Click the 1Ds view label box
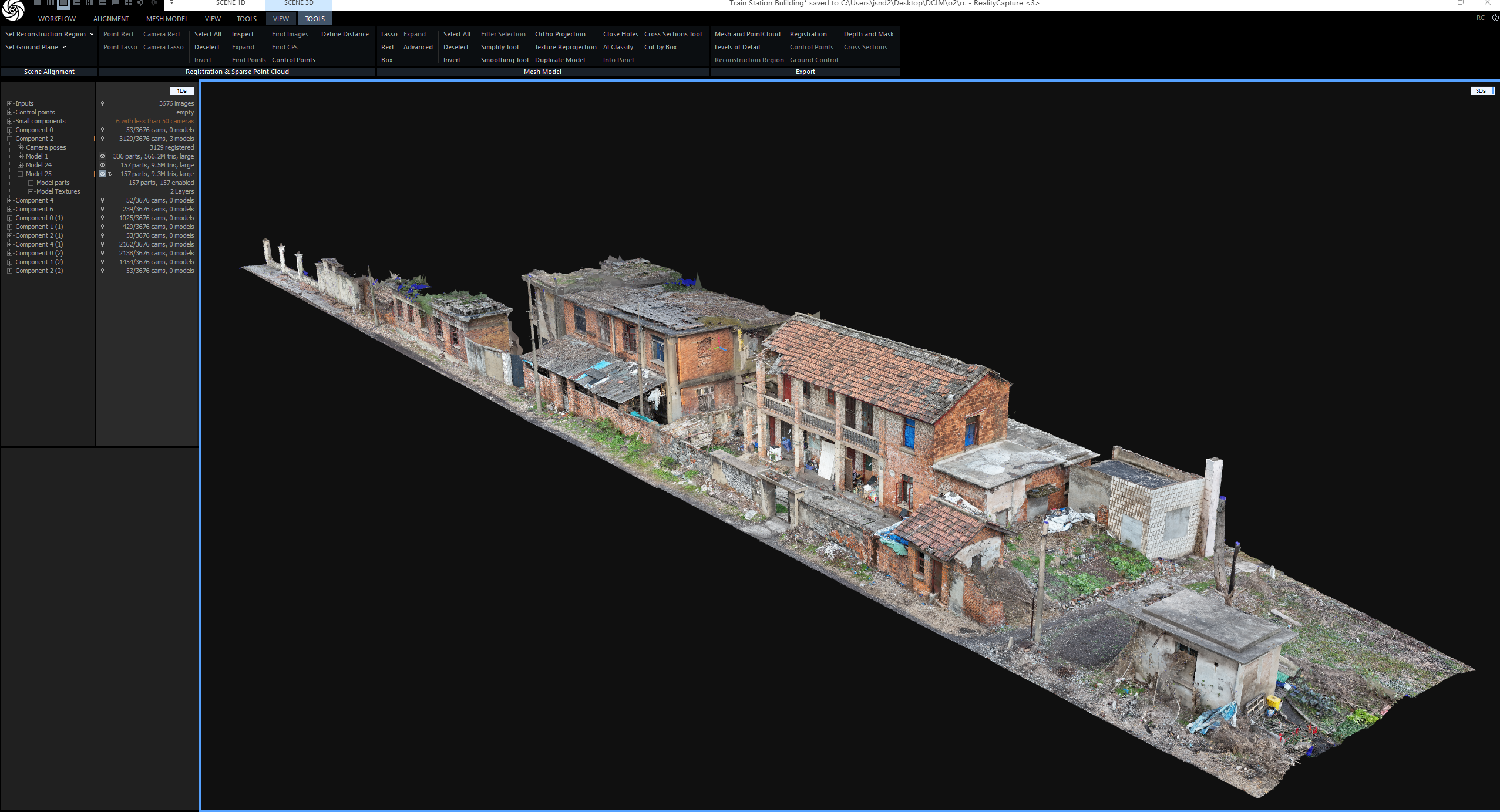The image size is (1500, 812). point(181,90)
